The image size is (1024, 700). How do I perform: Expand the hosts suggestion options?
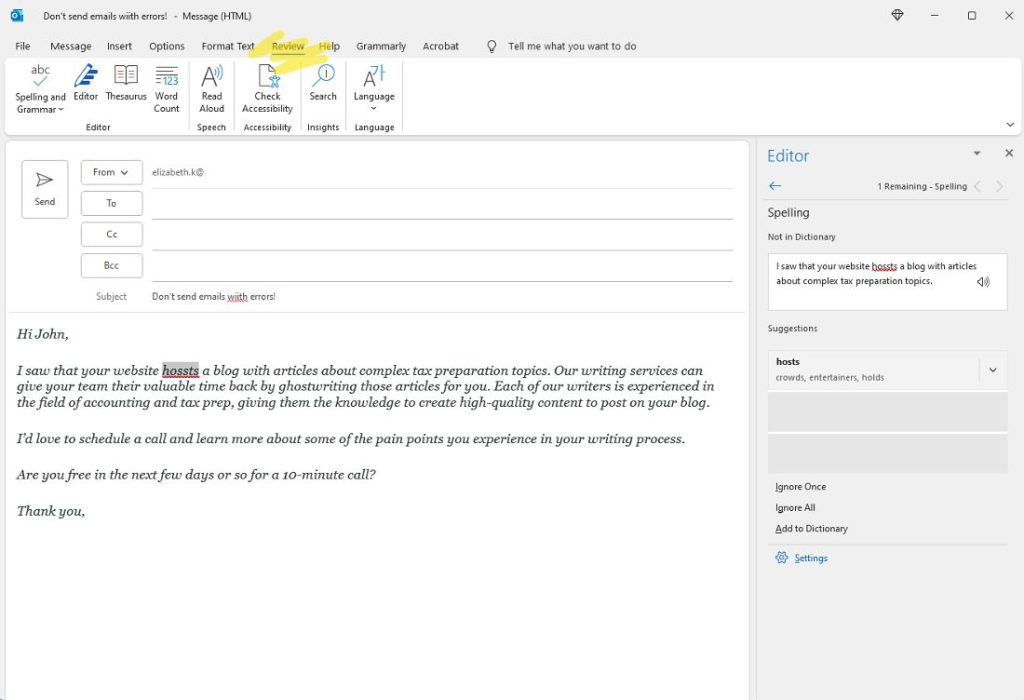pos(992,369)
